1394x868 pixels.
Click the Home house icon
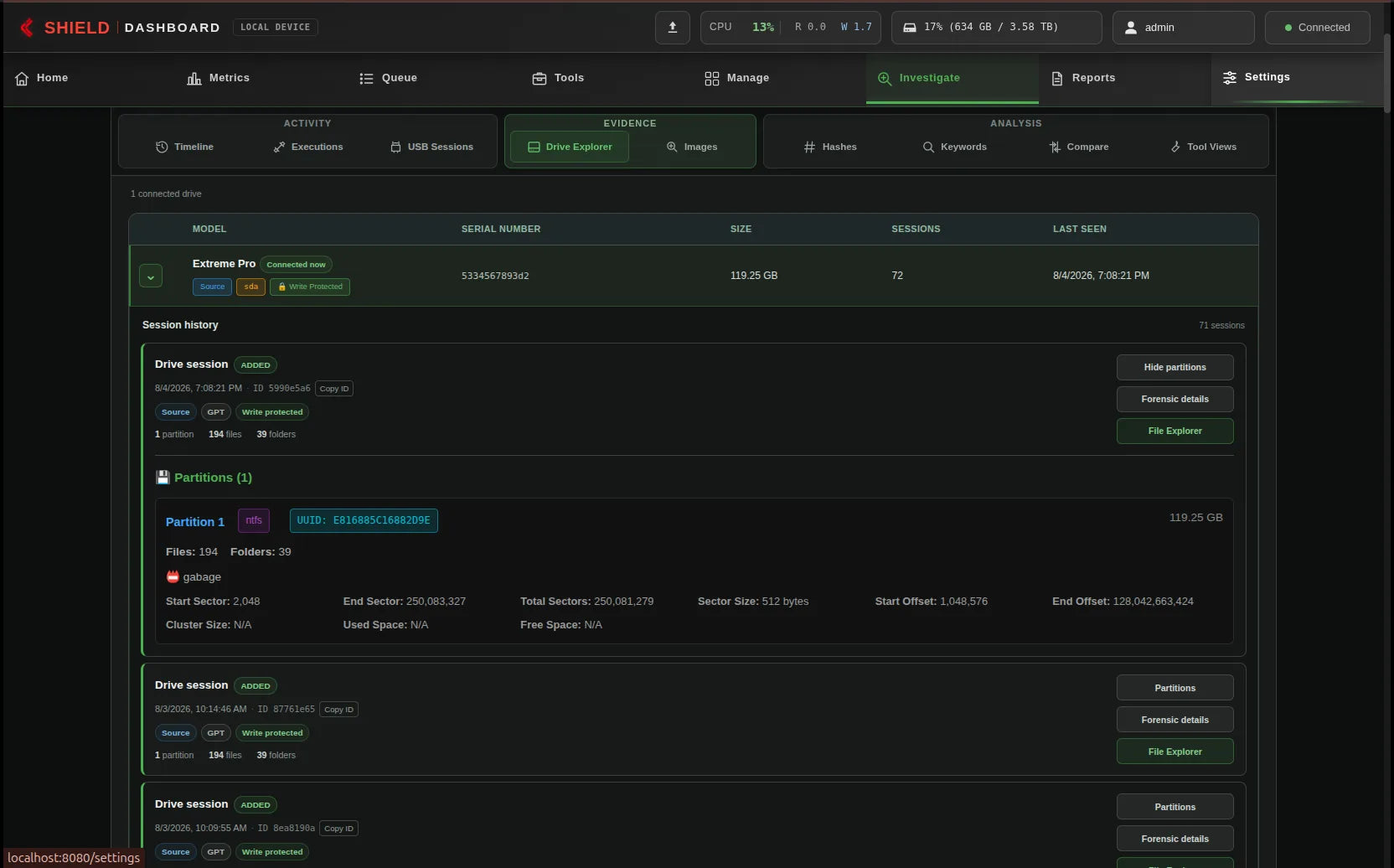point(22,78)
